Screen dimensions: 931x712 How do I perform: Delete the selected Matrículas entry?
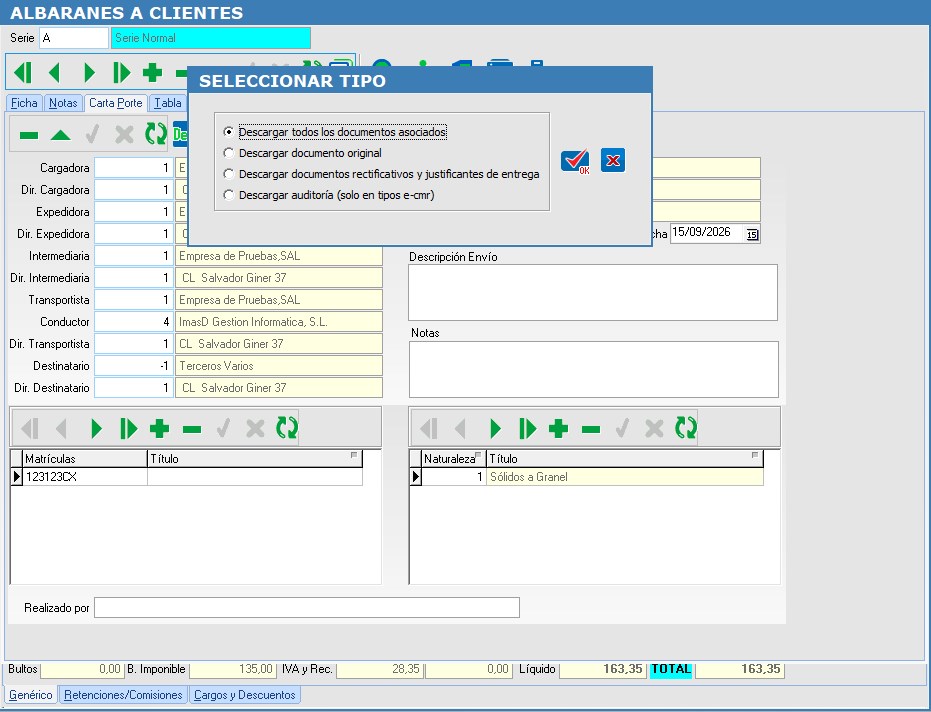[x=192, y=429]
